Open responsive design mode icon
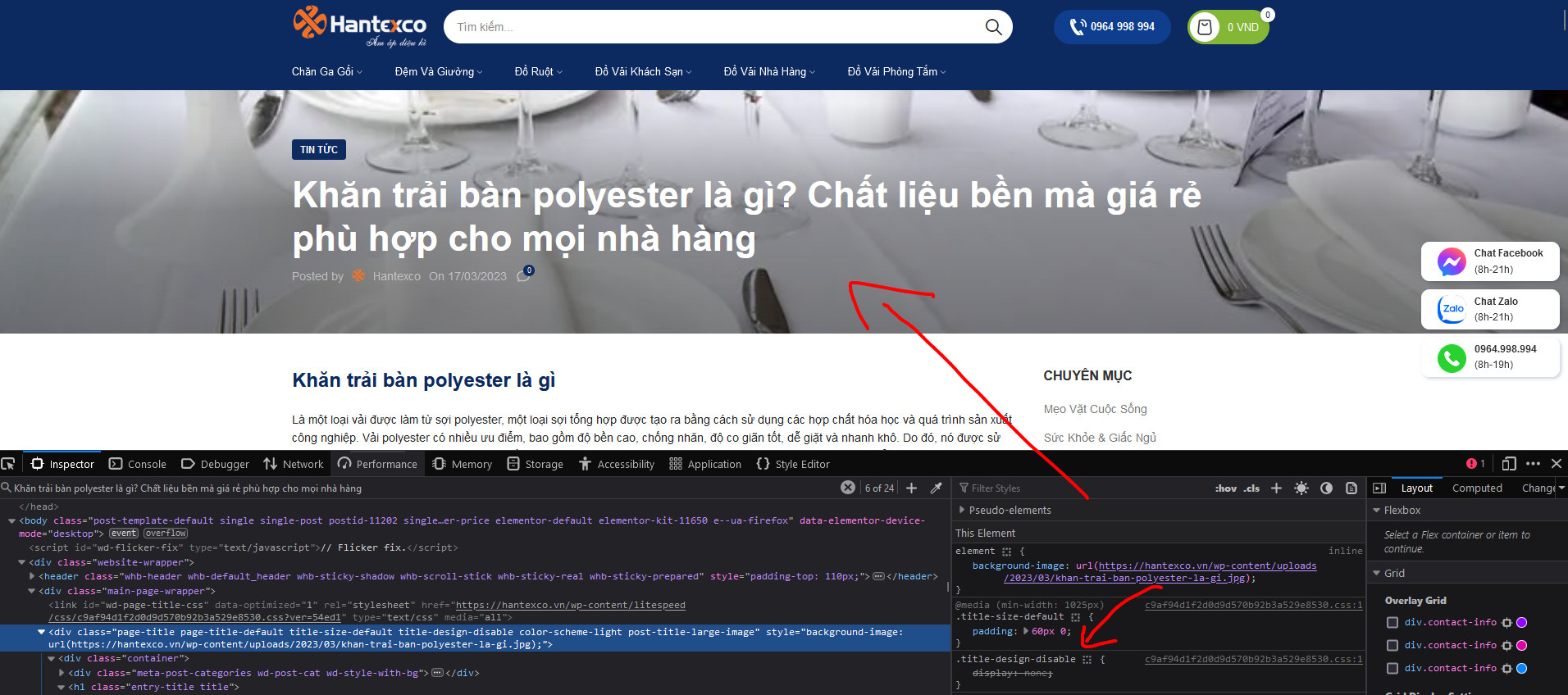Viewport: 1568px width, 695px height. (1508, 464)
